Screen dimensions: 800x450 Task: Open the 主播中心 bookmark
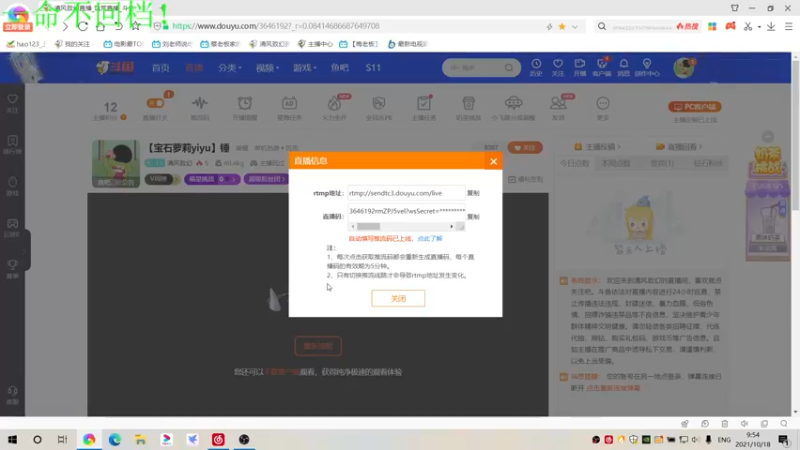315,44
